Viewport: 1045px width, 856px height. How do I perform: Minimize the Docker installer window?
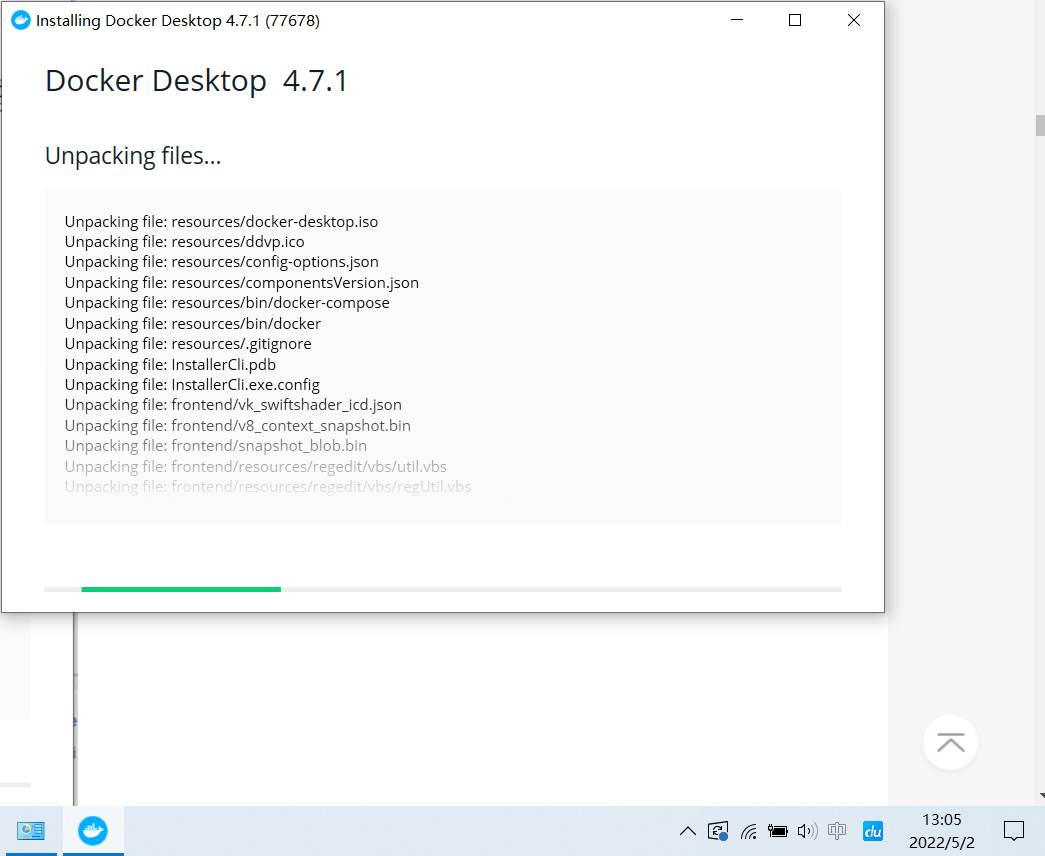736,20
